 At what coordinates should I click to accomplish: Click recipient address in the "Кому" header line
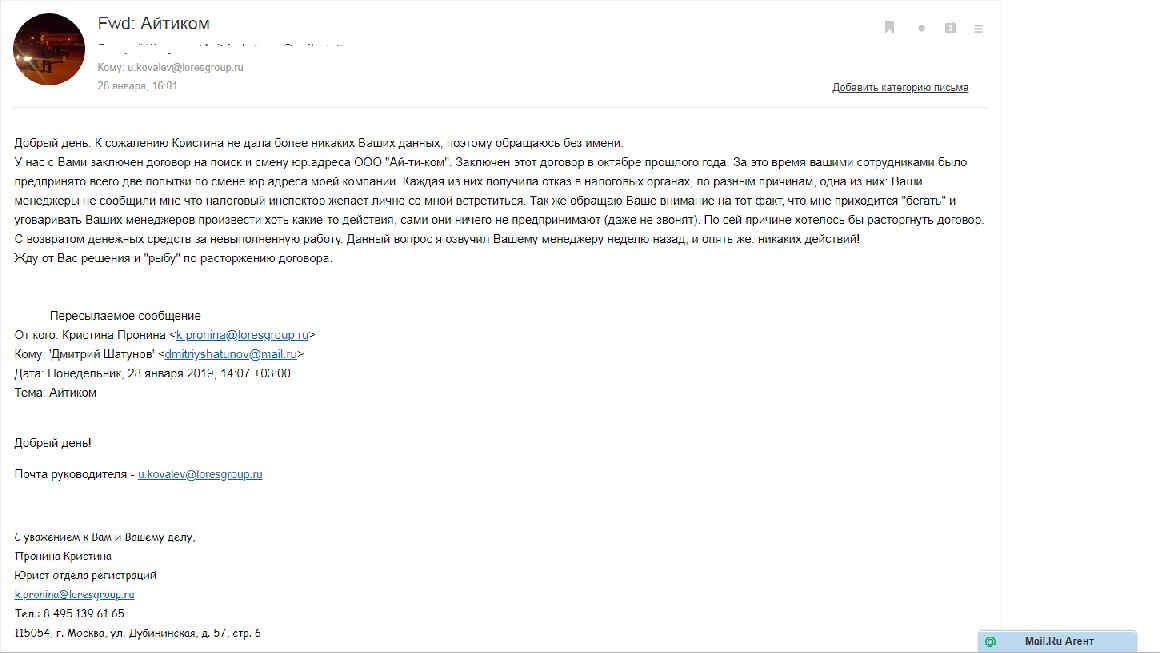(185, 67)
